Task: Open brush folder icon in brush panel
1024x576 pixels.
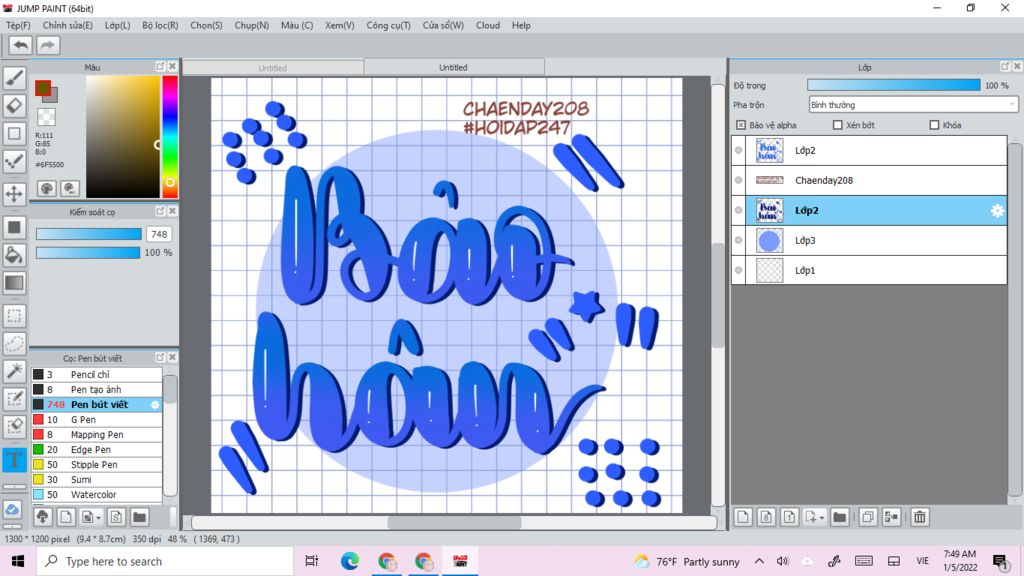Action: click(139, 517)
